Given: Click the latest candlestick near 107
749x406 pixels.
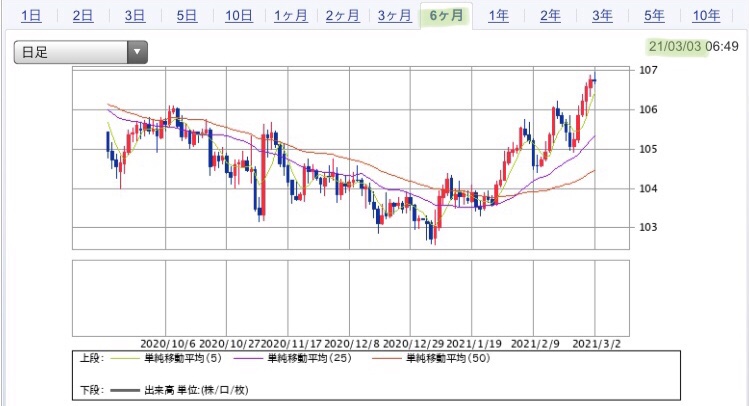Looking at the screenshot, I should (x=595, y=80).
